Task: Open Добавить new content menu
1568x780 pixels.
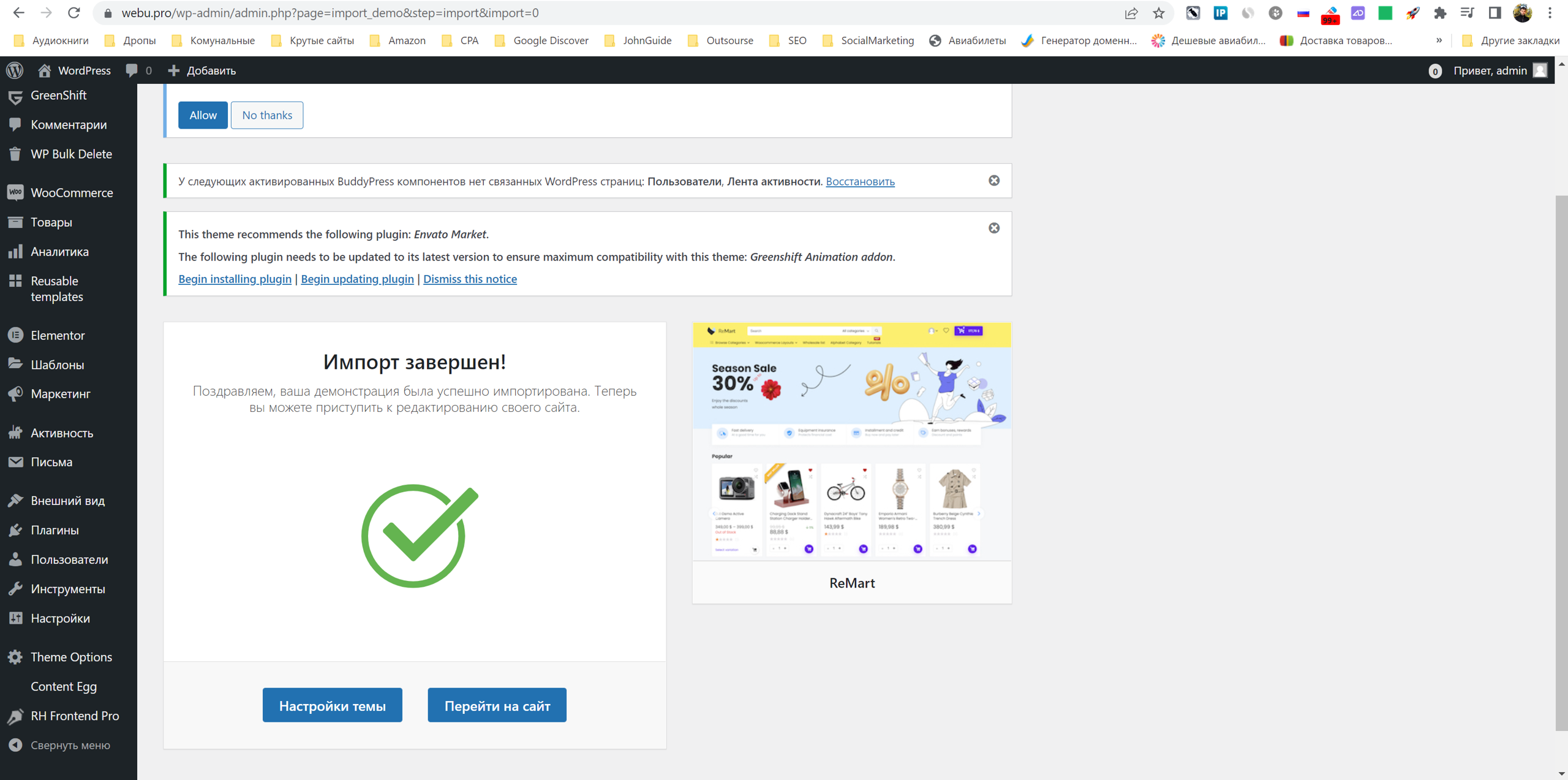Action: point(202,70)
